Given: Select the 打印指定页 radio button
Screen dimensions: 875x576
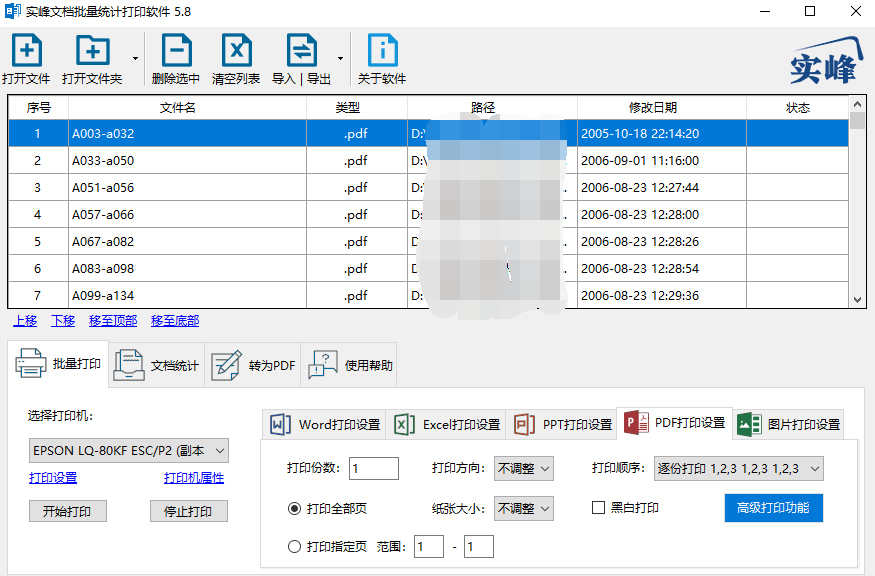Looking at the screenshot, I should [294, 546].
